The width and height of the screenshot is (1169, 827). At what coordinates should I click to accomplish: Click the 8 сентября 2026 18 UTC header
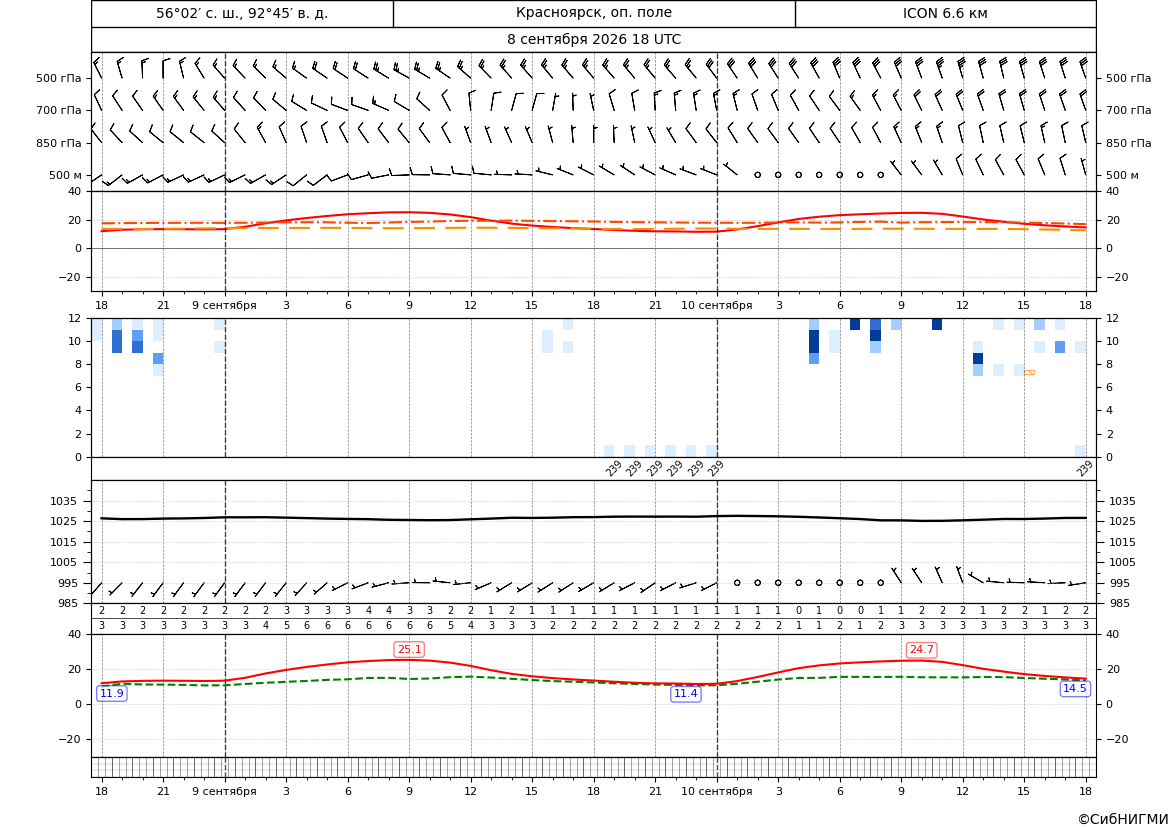[594, 40]
